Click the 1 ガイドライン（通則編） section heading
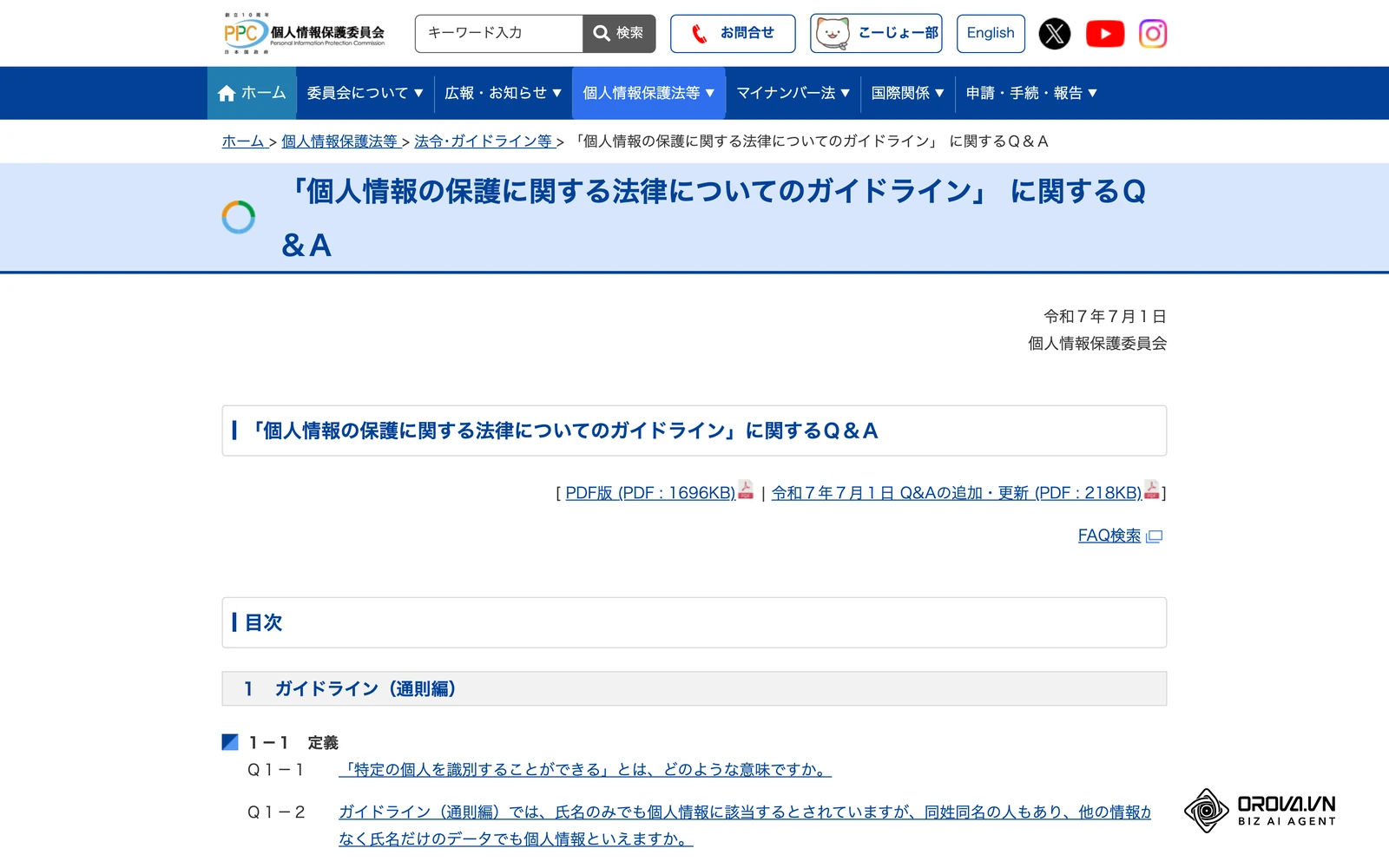 coord(694,689)
